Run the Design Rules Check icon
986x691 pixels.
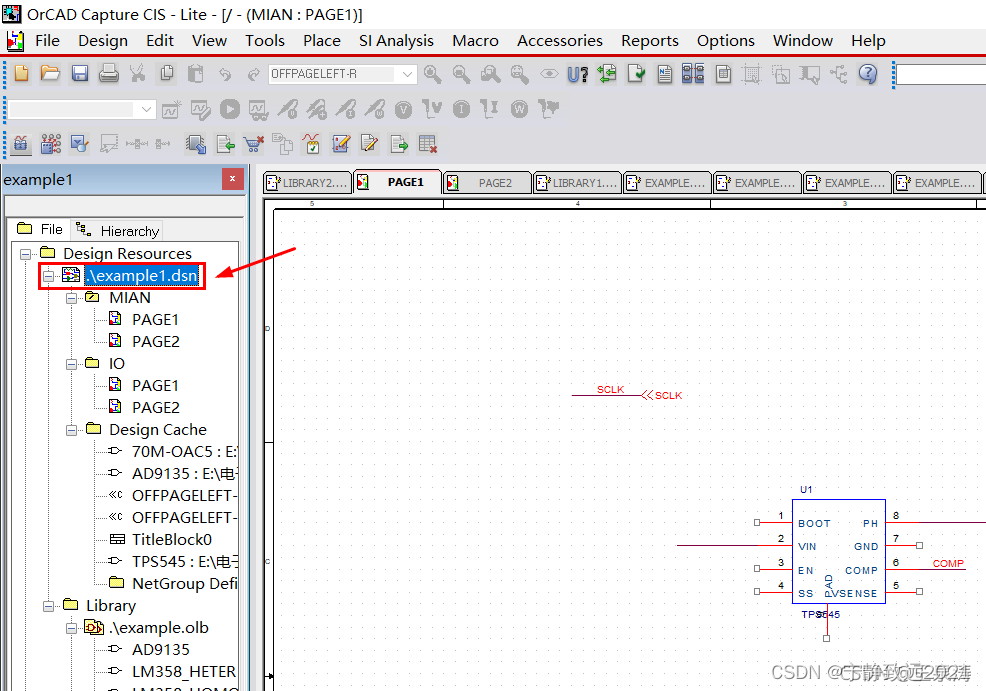coord(636,74)
